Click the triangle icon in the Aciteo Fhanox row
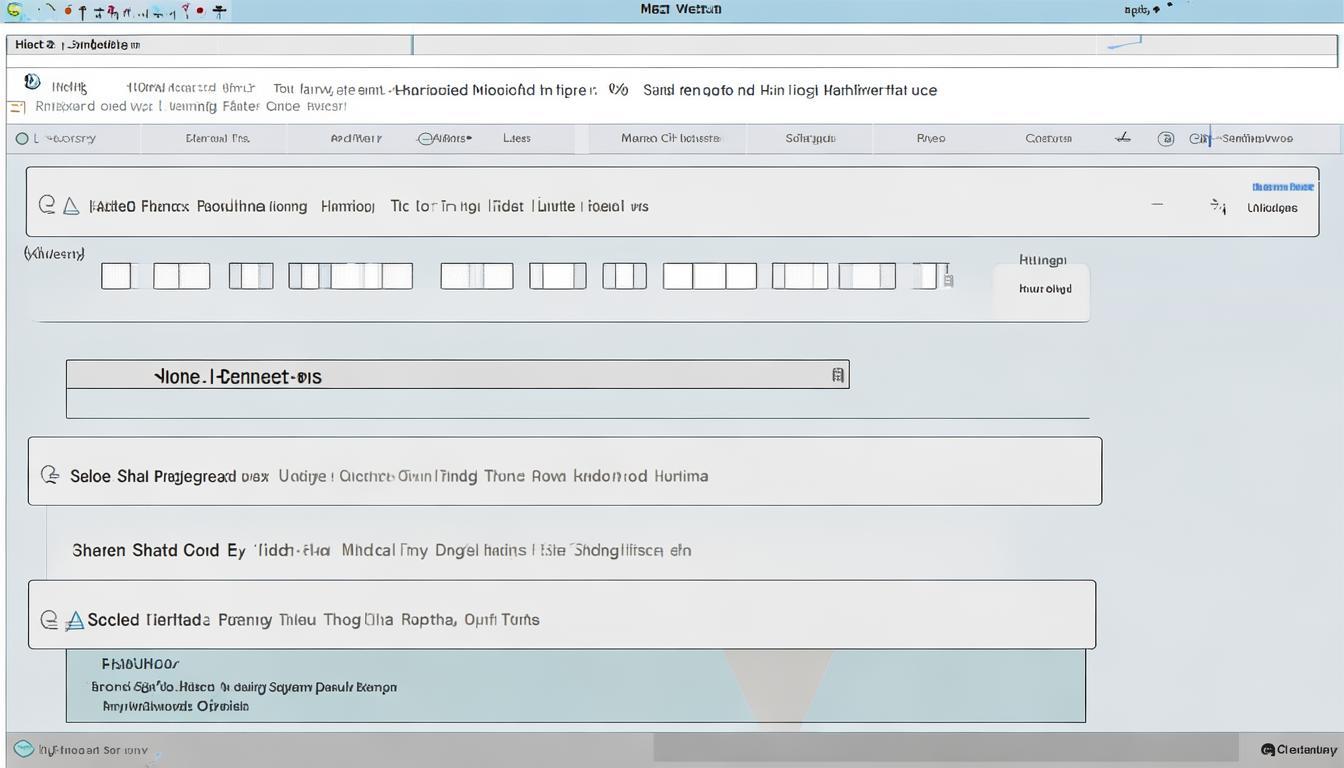Image resolution: width=1344 pixels, height=768 pixels. (71, 206)
